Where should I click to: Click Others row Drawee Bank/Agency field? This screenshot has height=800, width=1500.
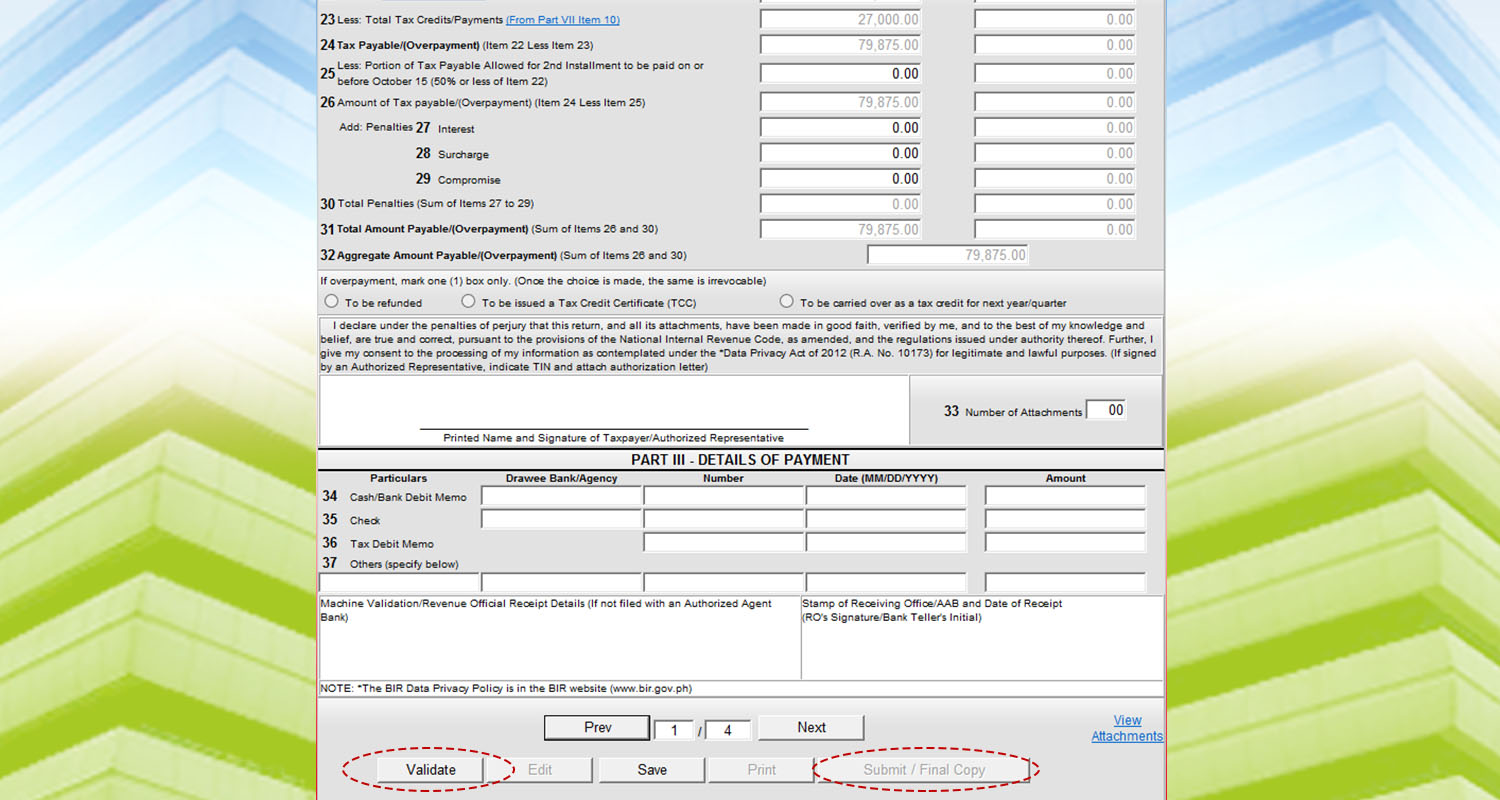(561, 582)
